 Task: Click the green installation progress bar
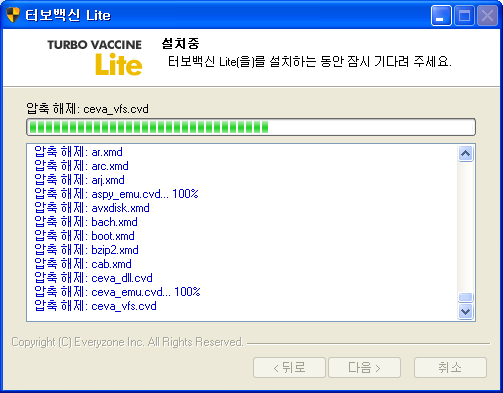251,127
